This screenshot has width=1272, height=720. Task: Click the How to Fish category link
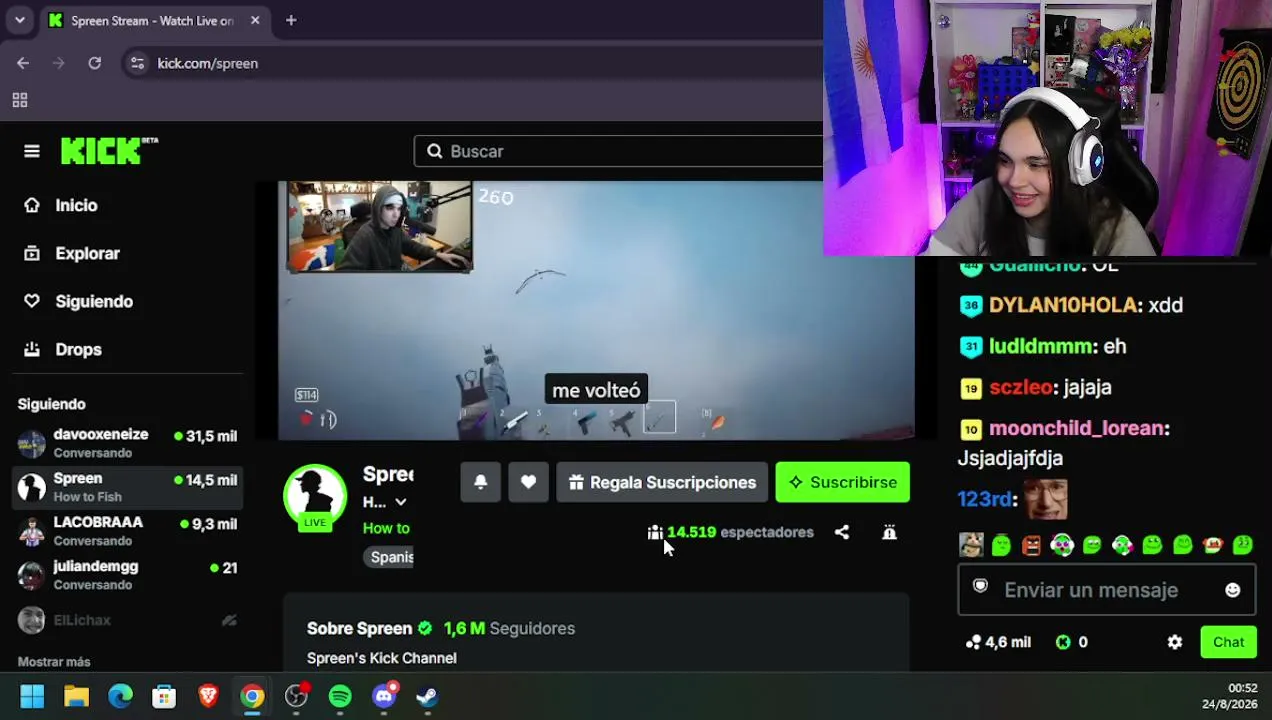[386, 528]
